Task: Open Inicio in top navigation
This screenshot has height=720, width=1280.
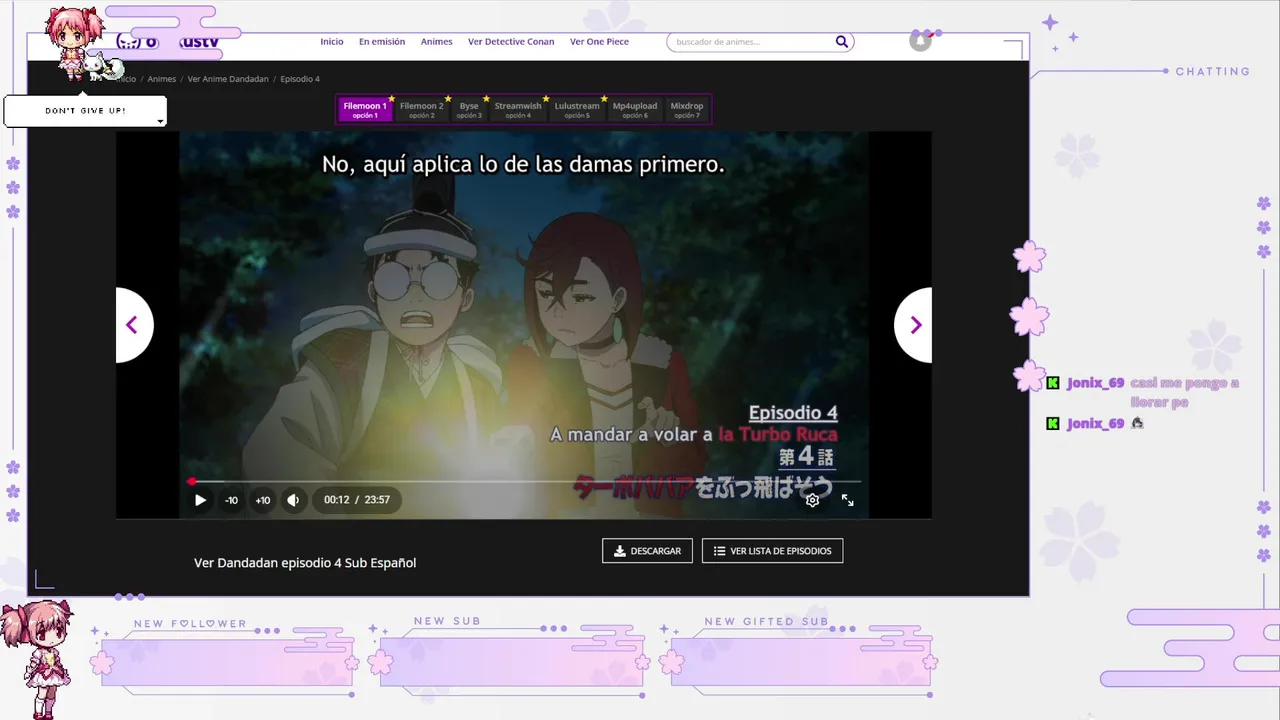Action: (x=332, y=42)
